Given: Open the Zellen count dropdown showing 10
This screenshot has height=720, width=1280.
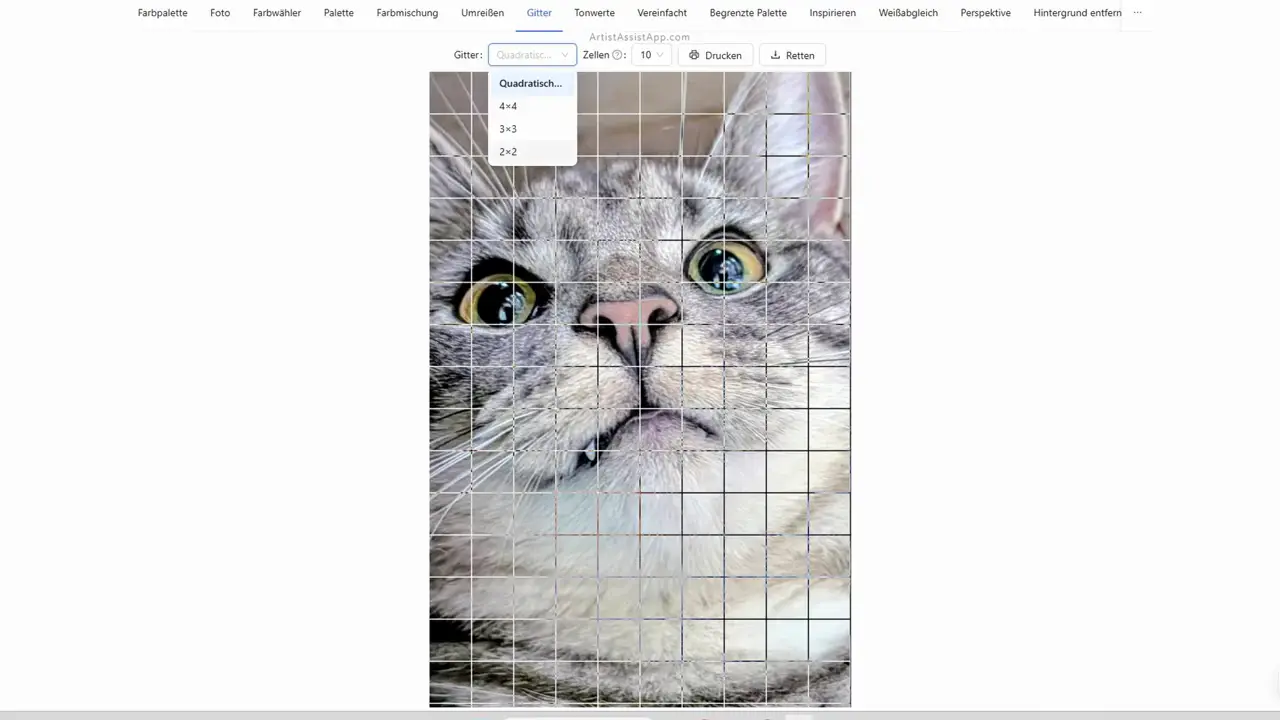Looking at the screenshot, I should pyautogui.click(x=651, y=56).
